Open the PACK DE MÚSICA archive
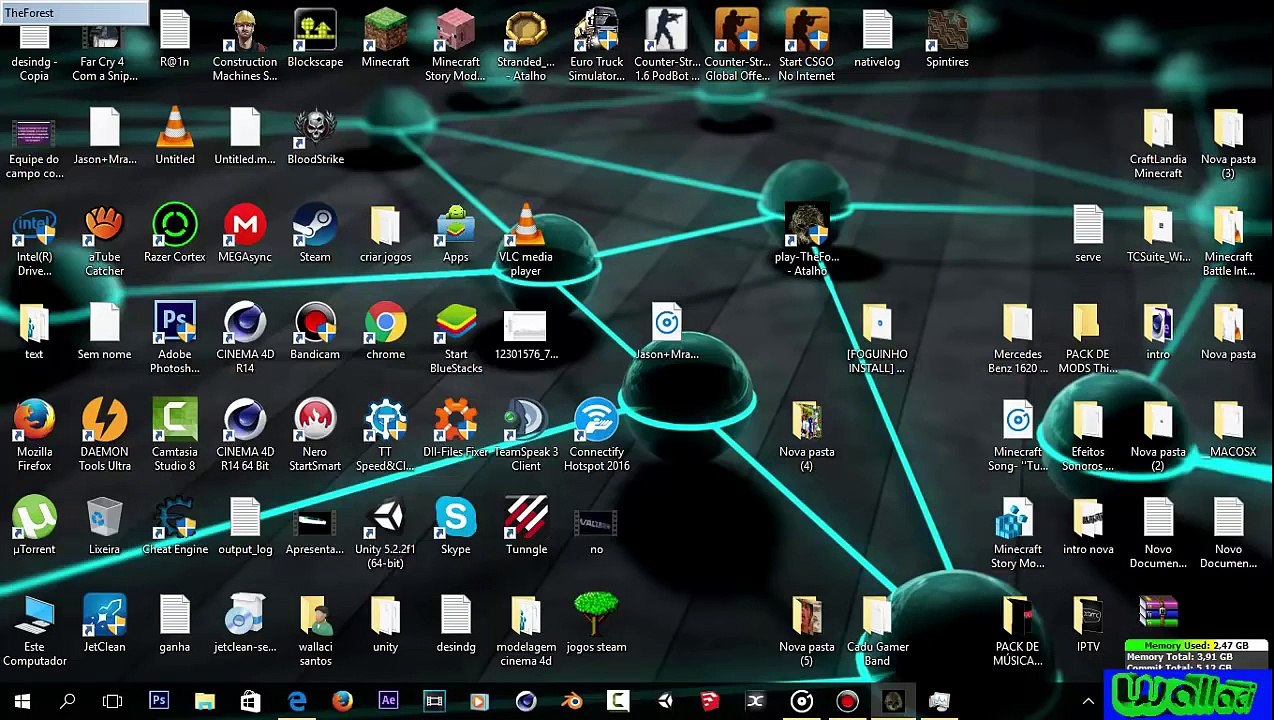Screen dimensions: 1274x720 [1018, 632]
